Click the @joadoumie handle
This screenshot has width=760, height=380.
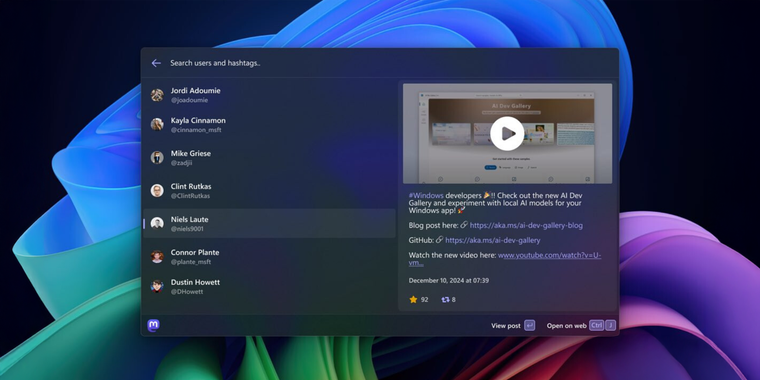click(x=189, y=100)
